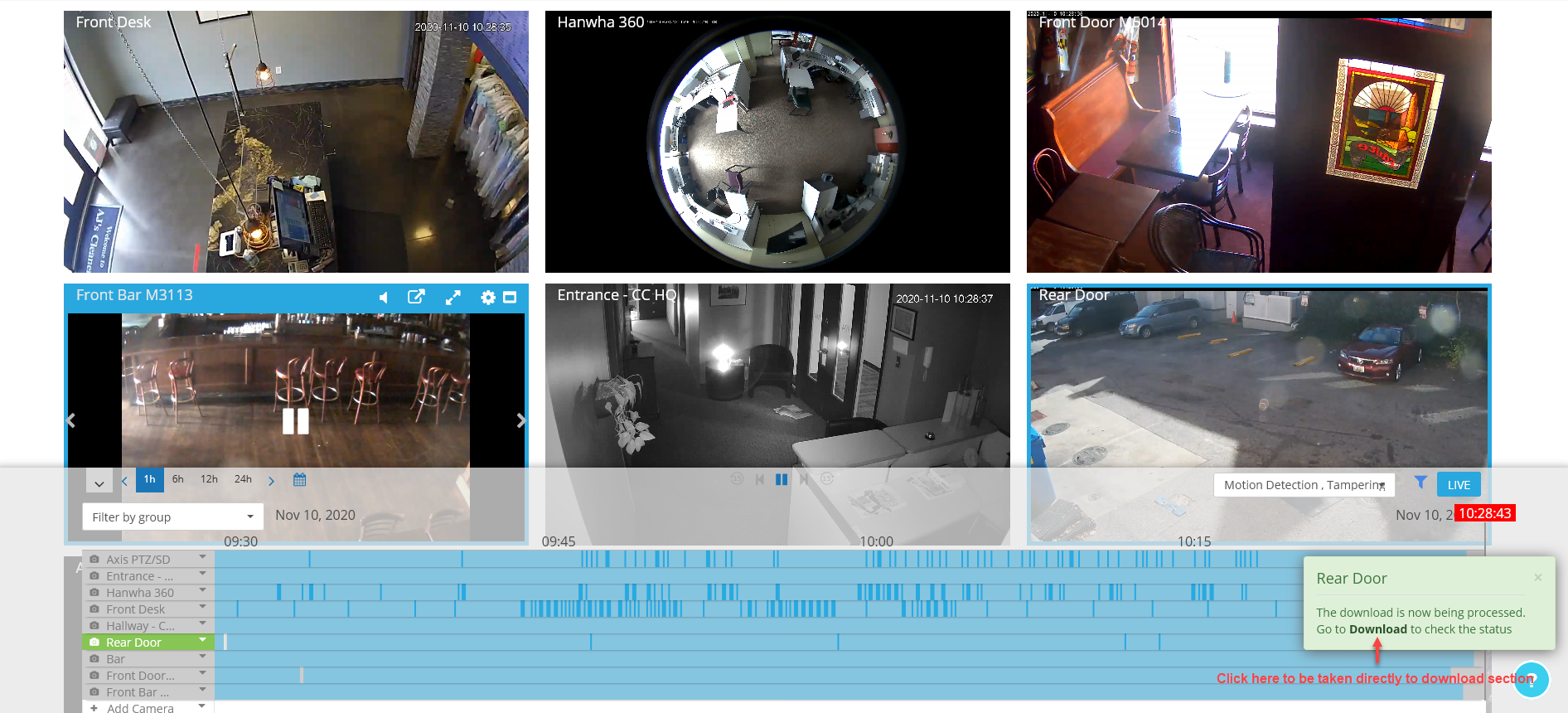Image resolution: width=1568 pixels, height=713 pixels.
Task: Go to previous camera with left arrow
Action: pyautogui.click(x=71, y=420)
